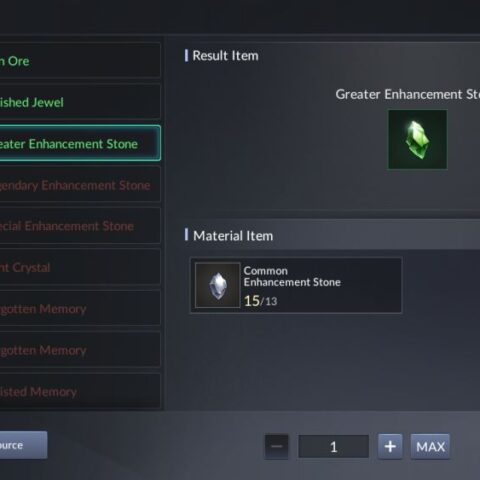Select the first Forgotten Memory entry
Viewport: 480px width, 480px height.
(80, 309)
